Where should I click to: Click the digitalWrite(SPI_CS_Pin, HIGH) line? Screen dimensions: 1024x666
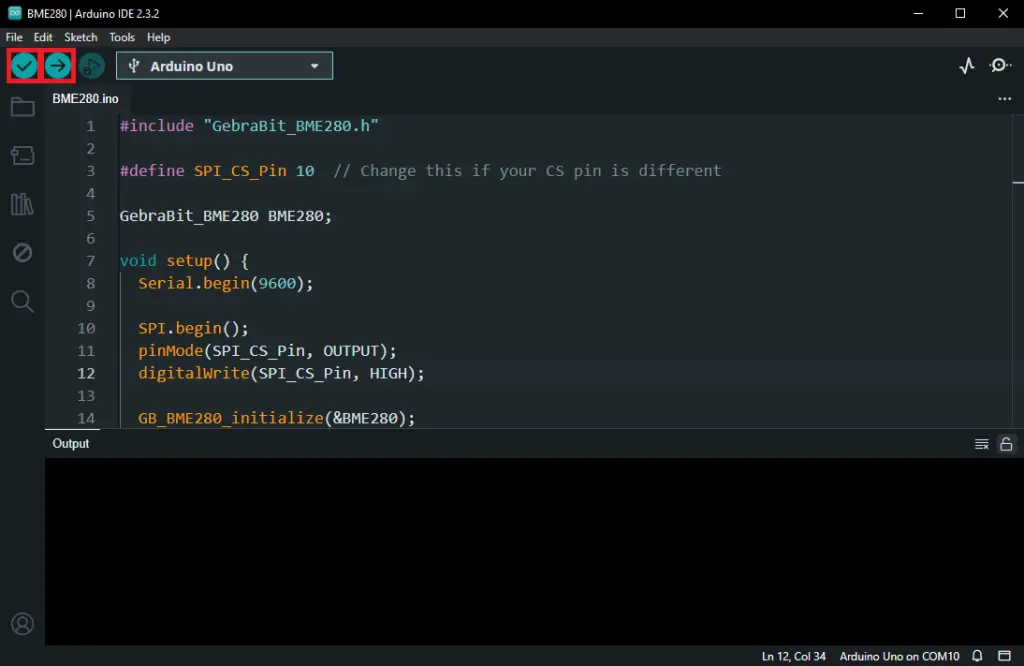coord(281,373)
